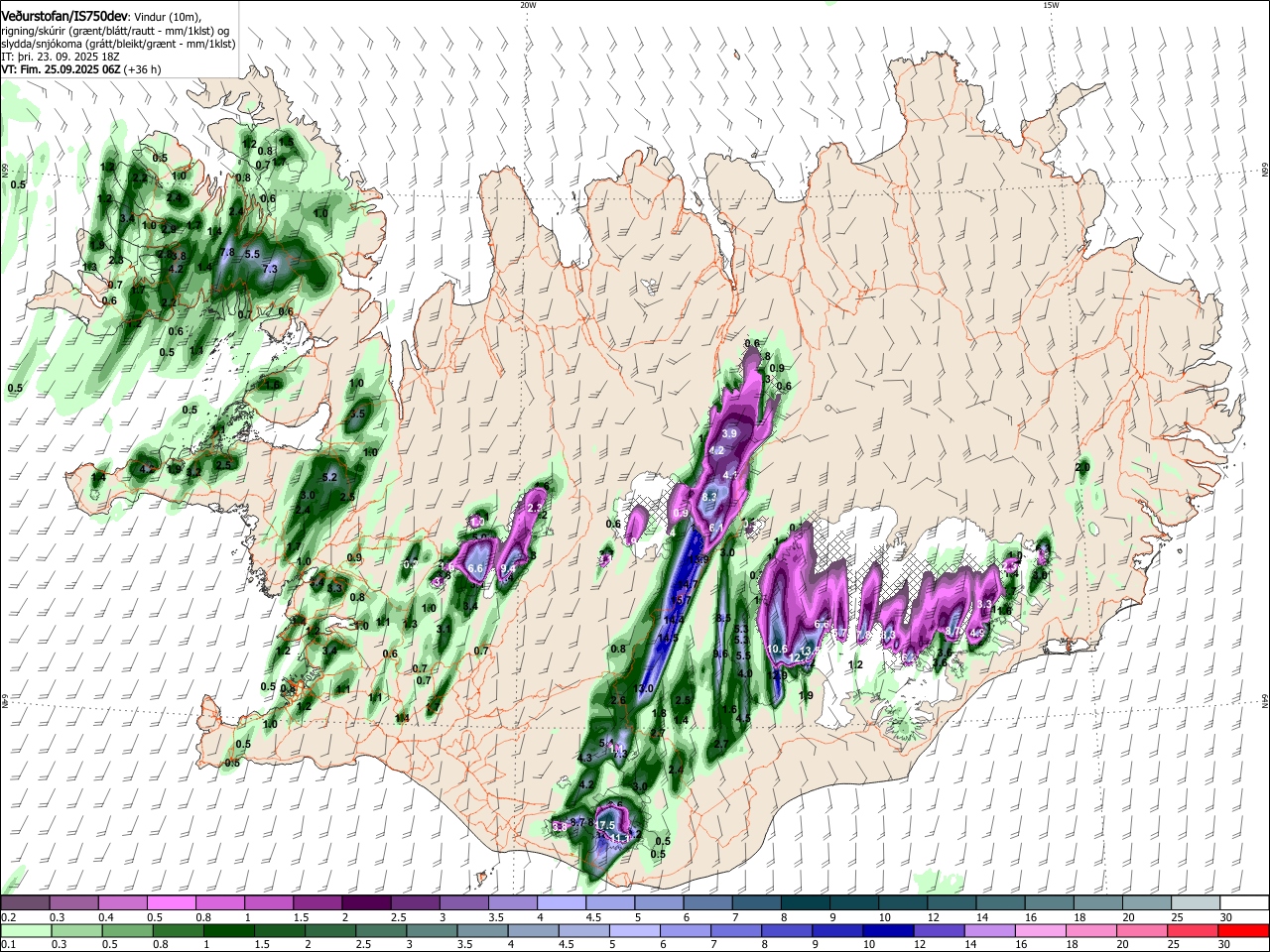Click the rain legend swatch between 25 and 30
Image resolution: width=1270 pixels, height=952 pixels.
[1194, 930]
